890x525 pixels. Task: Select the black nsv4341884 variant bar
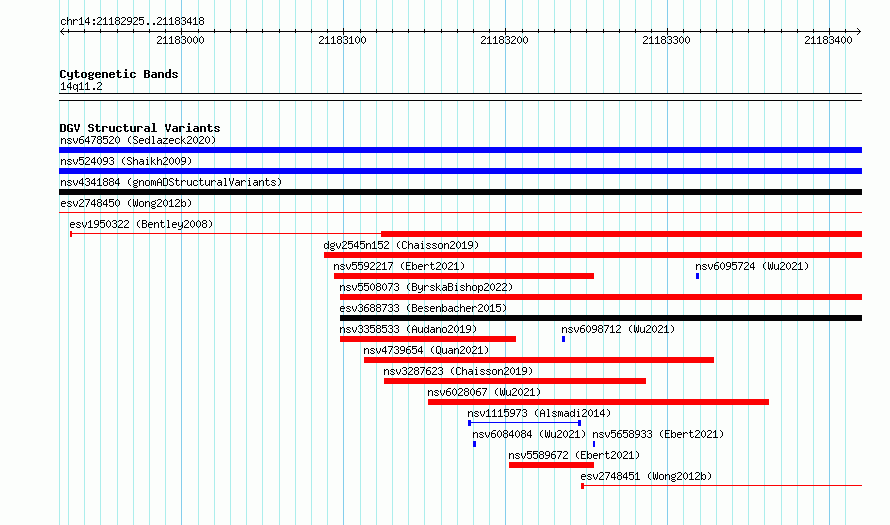coord(460,192)
